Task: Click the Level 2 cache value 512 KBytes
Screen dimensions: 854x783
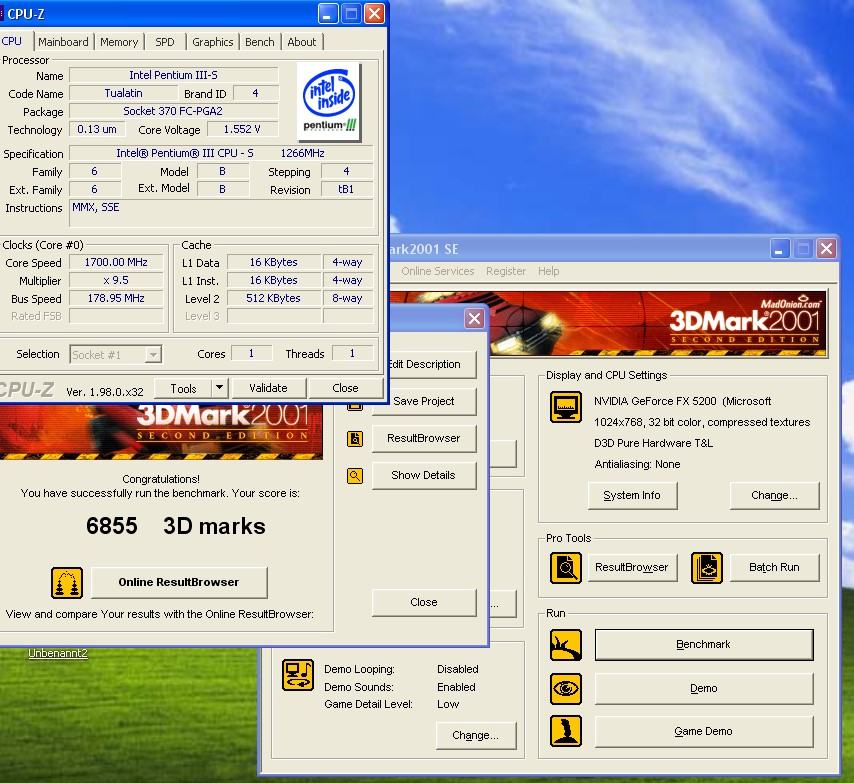Action: point(273,298)
